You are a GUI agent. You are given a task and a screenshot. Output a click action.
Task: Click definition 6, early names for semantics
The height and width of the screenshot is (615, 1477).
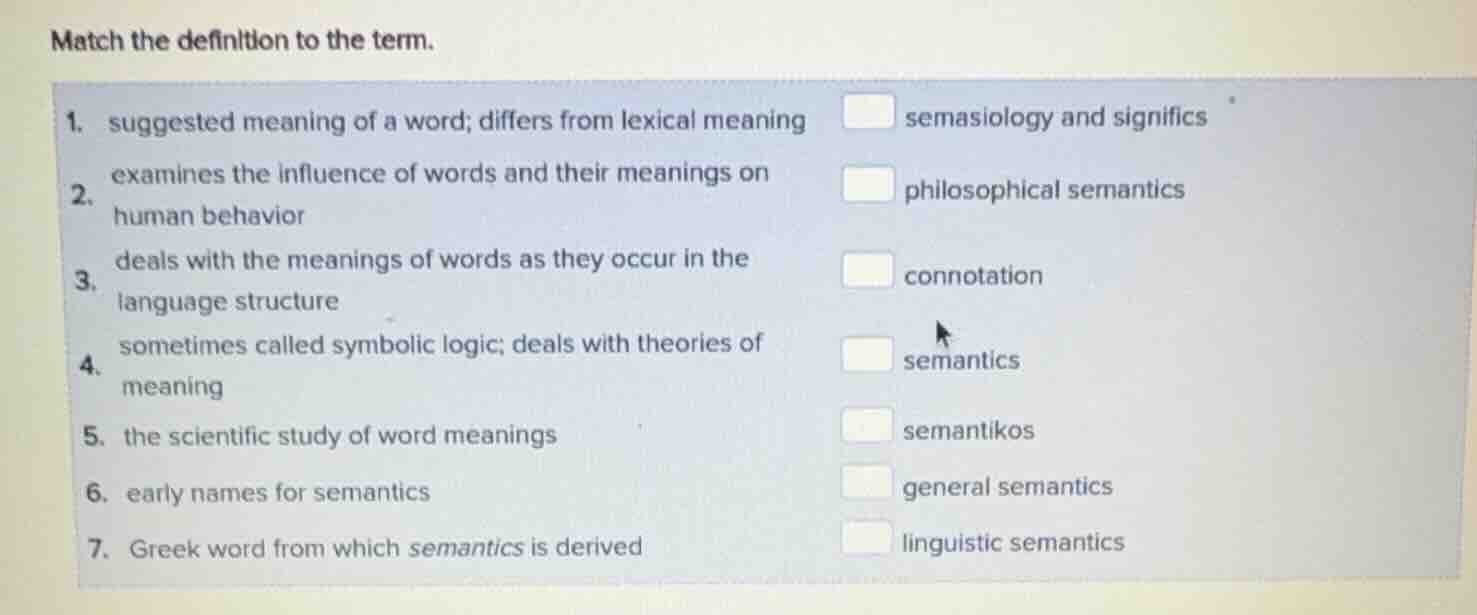pyautogui.click(x=277, y=492)
